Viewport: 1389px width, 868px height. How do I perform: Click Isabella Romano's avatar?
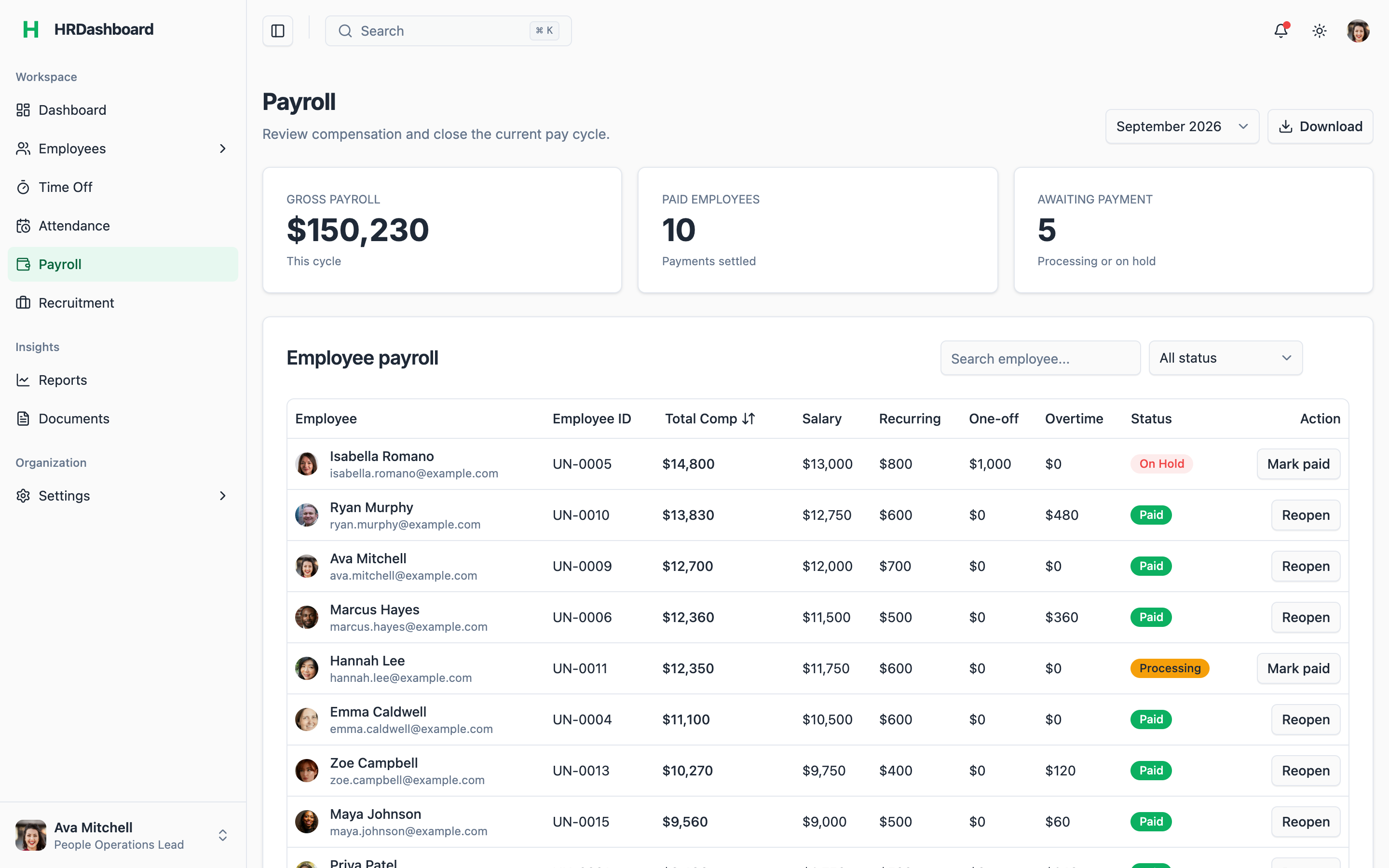coord(307,464)
